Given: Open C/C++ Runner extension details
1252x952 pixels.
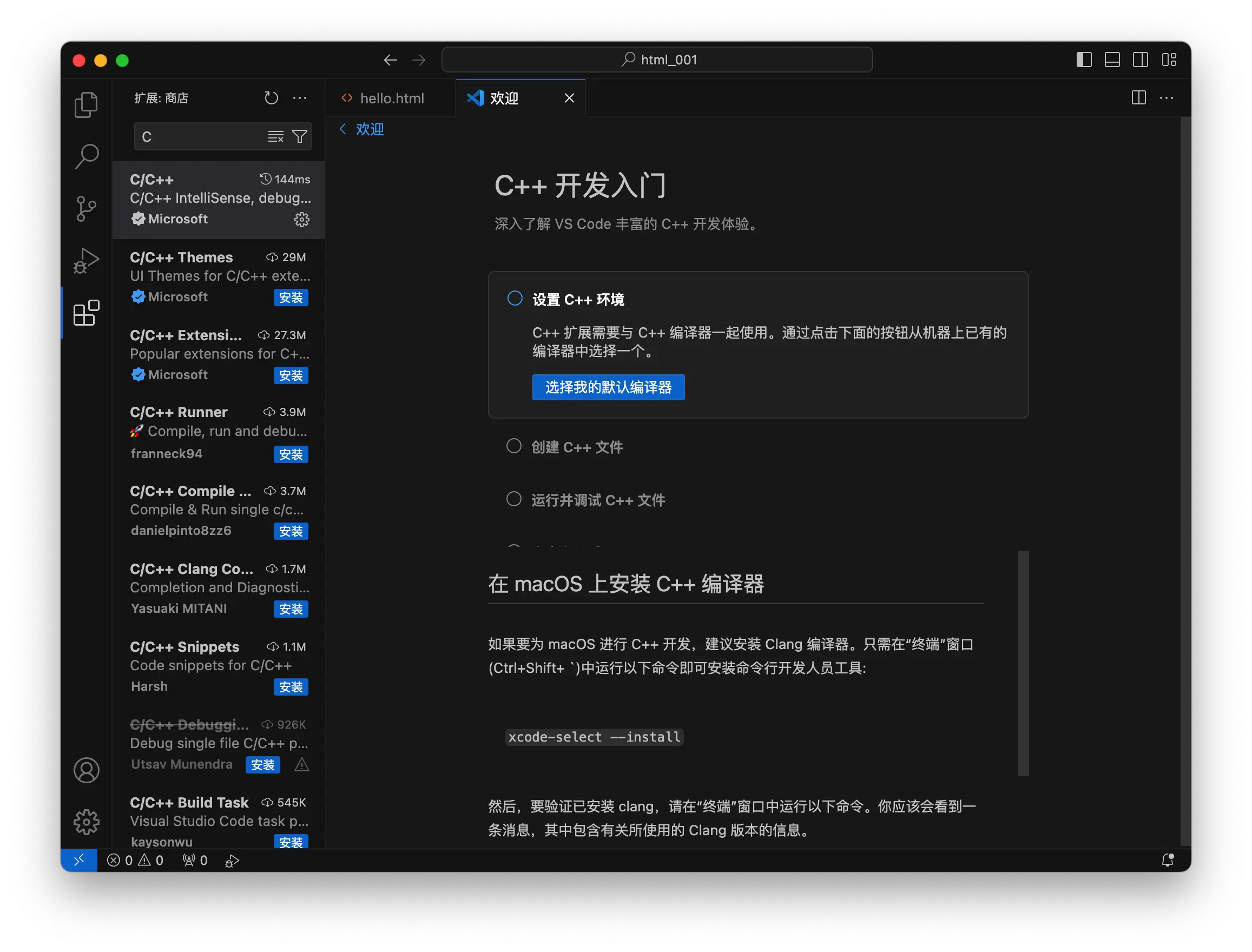Looking at the screenshot, I should coord(218,433).
